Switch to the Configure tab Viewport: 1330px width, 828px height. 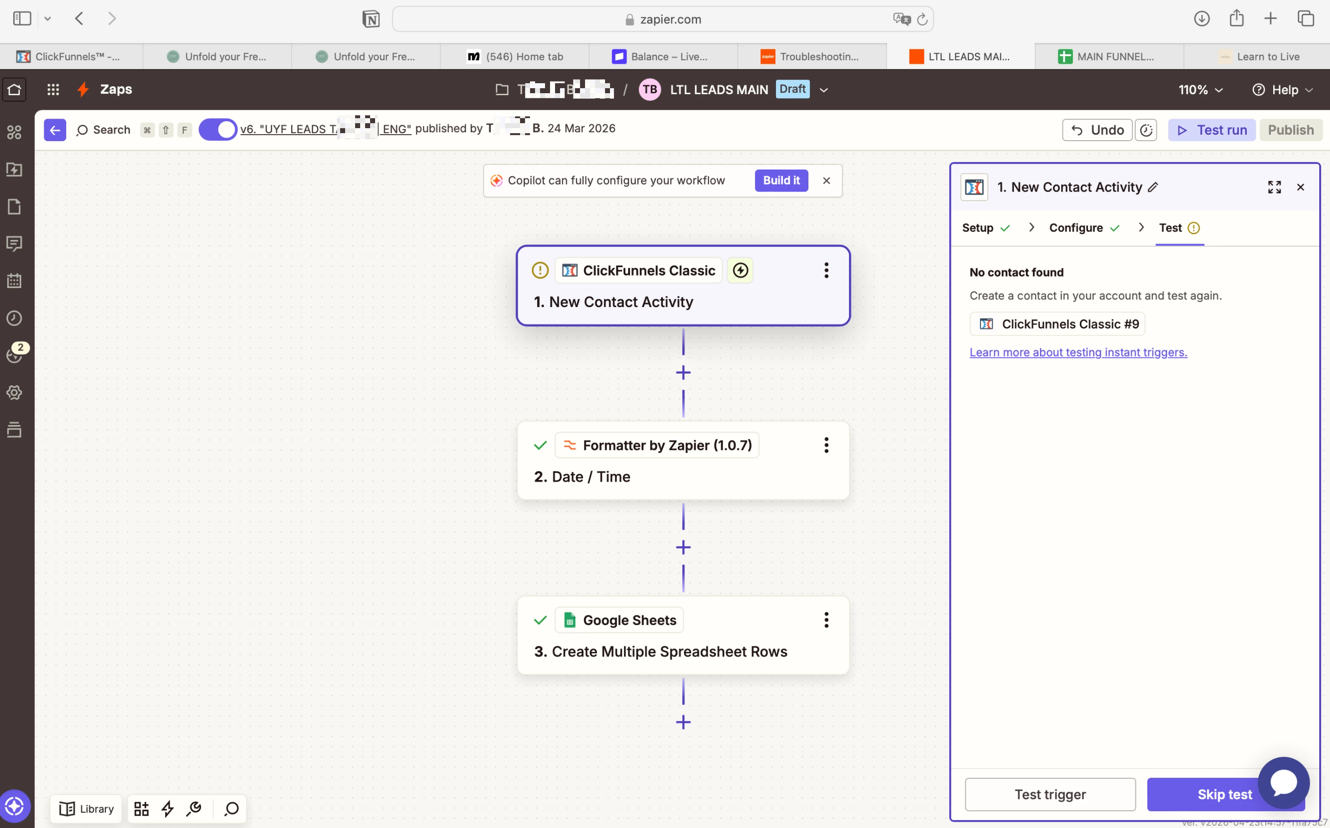(x=1085, y=228)
